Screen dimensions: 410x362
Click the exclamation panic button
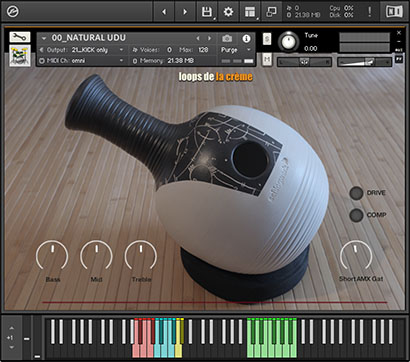369,12
